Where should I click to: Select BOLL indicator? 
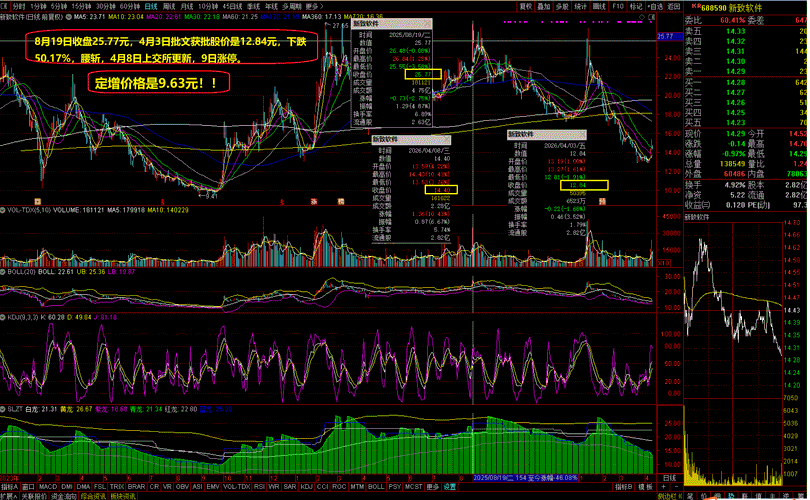376,487
